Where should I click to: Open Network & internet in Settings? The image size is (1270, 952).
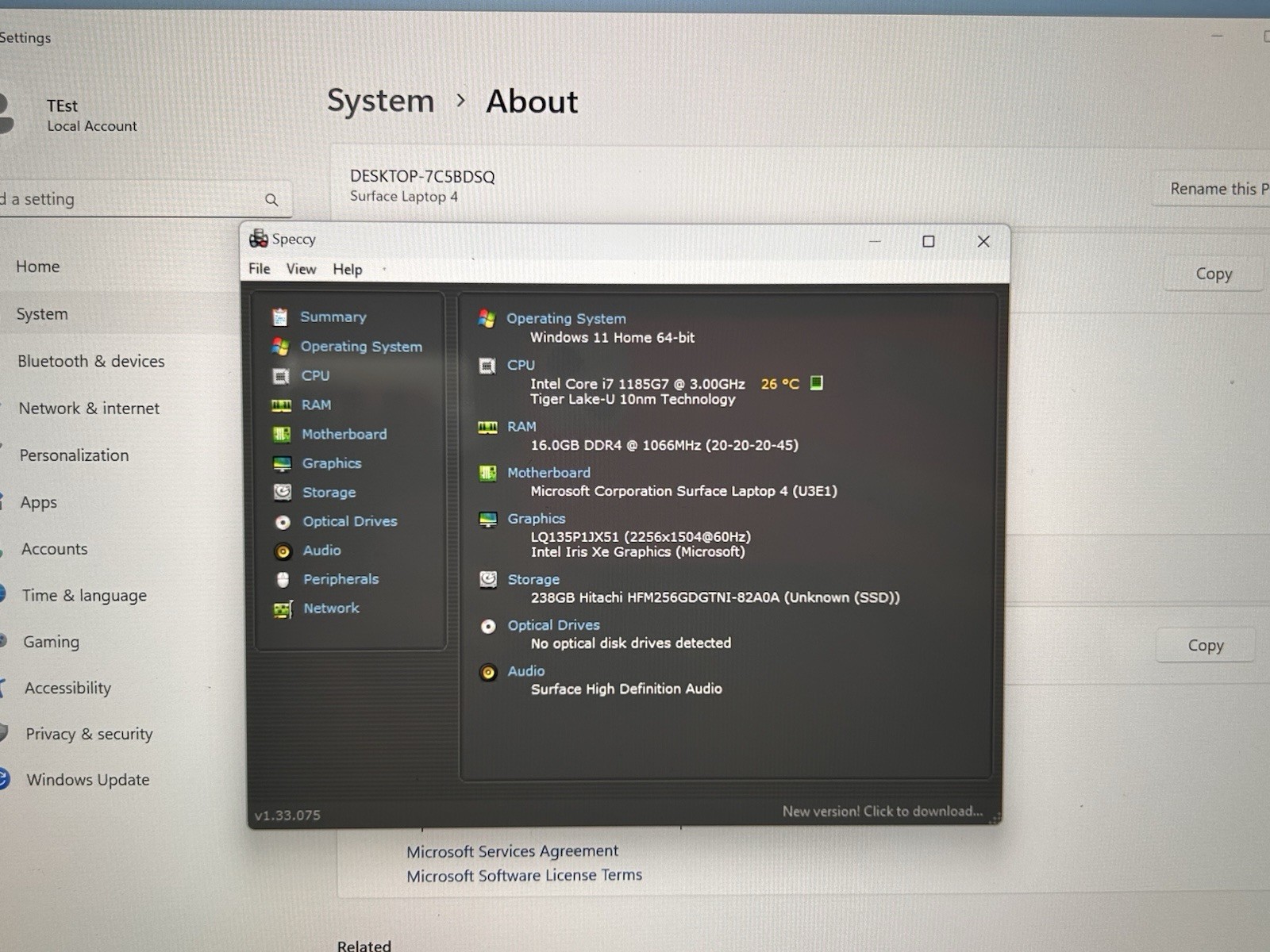[89, 409]
